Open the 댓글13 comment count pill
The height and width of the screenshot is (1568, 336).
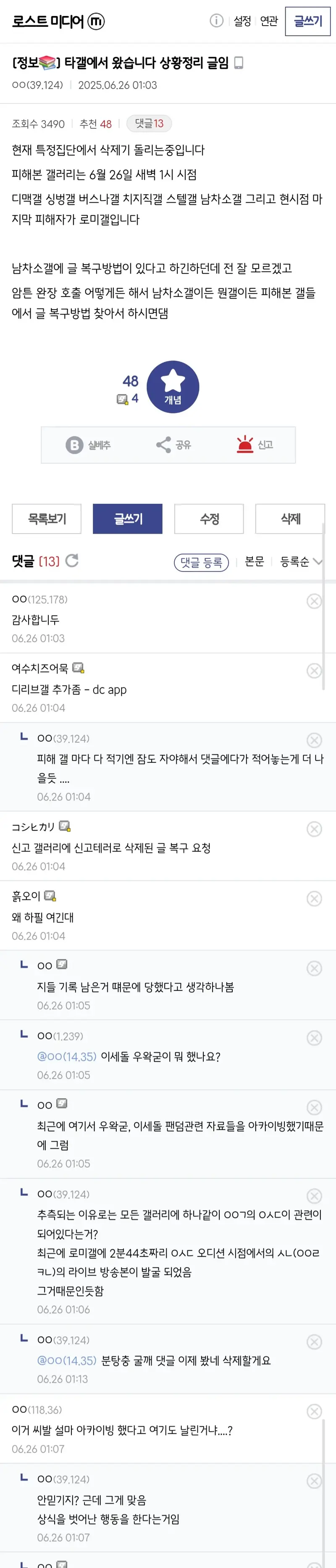coord(149,124)
